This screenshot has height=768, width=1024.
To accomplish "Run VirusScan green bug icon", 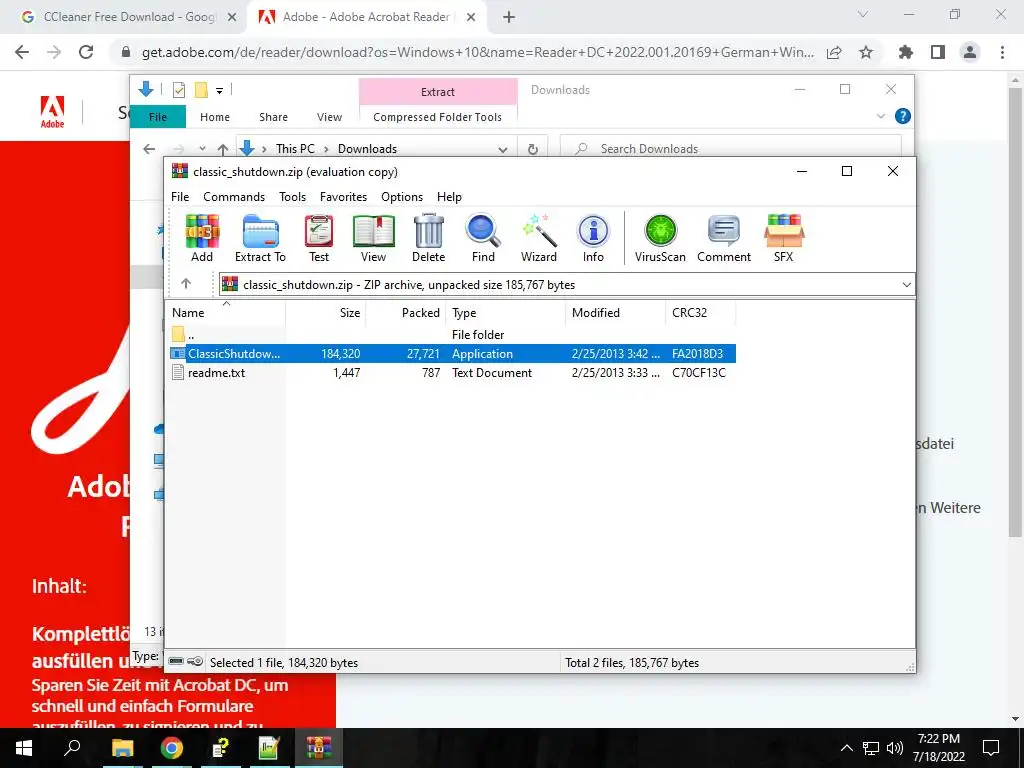I will point(660,238).
